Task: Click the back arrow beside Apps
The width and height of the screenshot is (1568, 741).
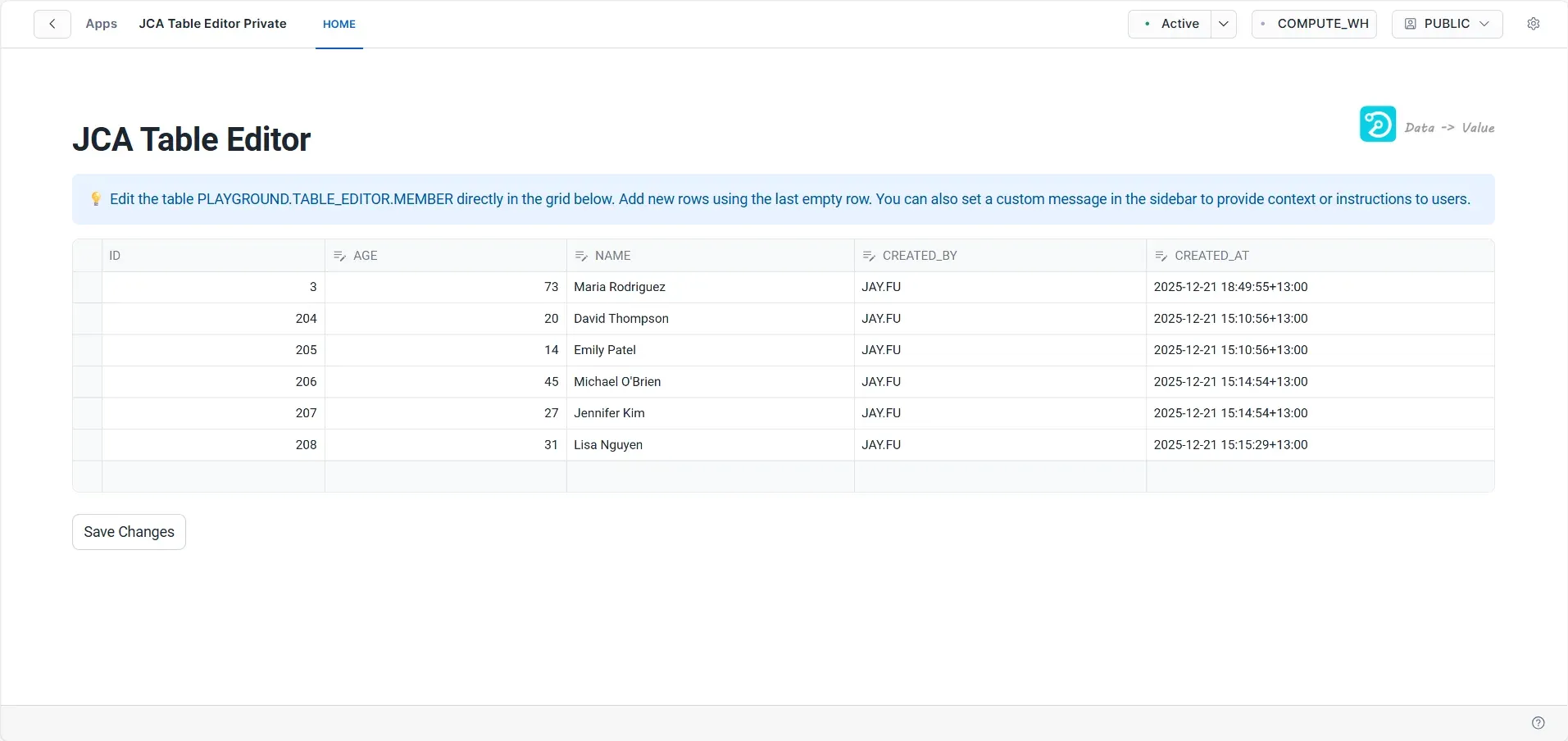Action: pos(52,23)
